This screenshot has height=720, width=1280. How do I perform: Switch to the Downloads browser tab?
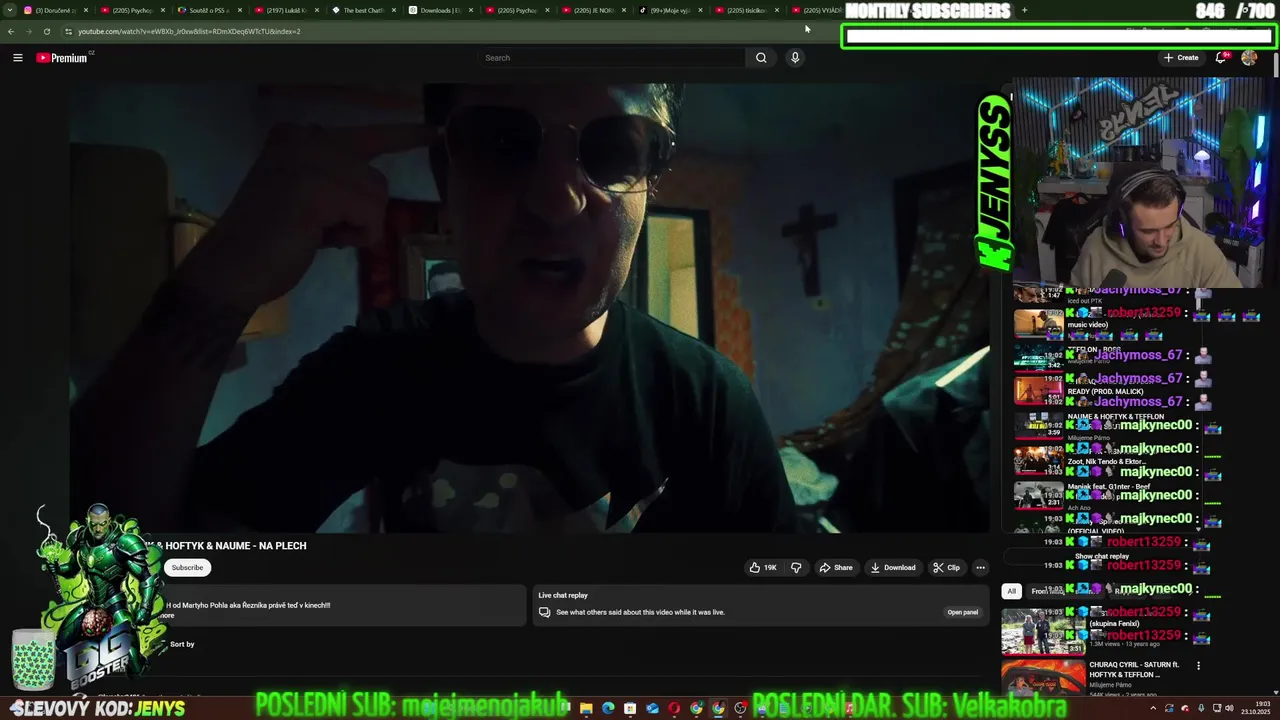[438, 10]
